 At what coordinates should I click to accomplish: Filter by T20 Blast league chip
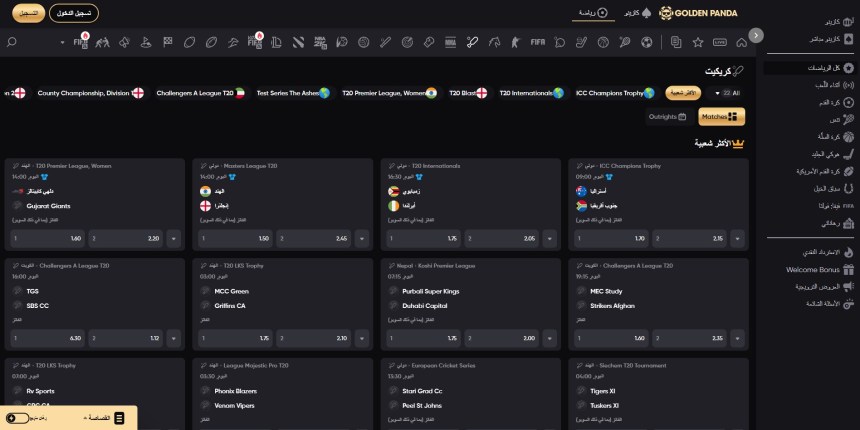[x=468, y=93]
